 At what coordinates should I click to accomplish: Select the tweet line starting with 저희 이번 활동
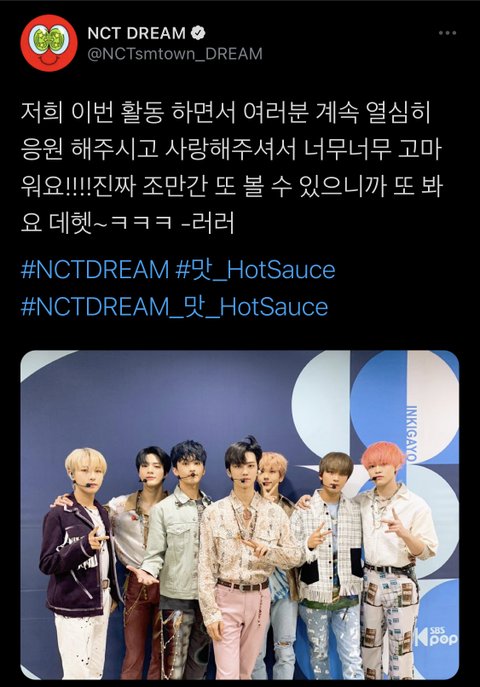(x=226, y=113)
